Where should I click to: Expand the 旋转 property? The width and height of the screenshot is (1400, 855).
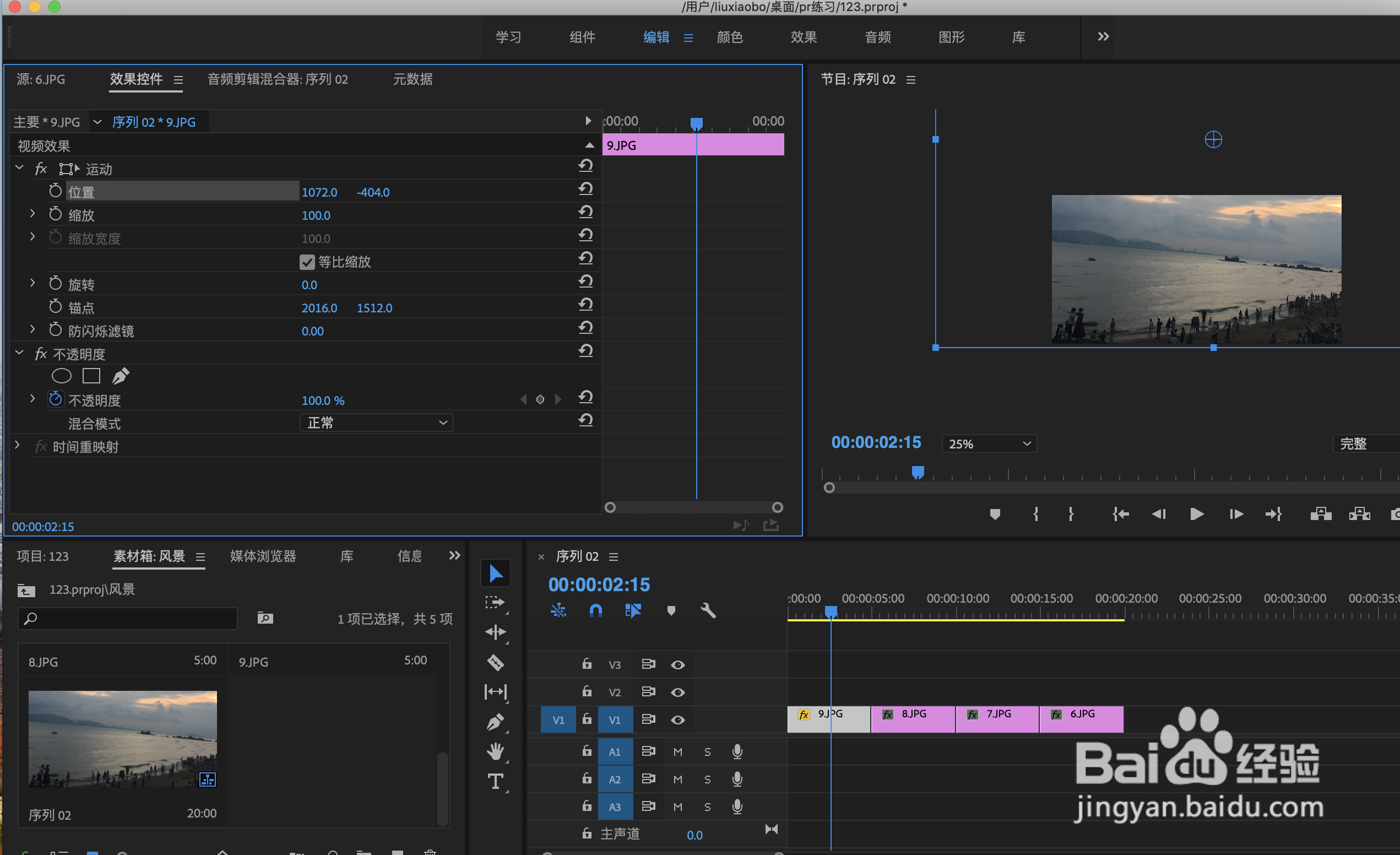32,283
